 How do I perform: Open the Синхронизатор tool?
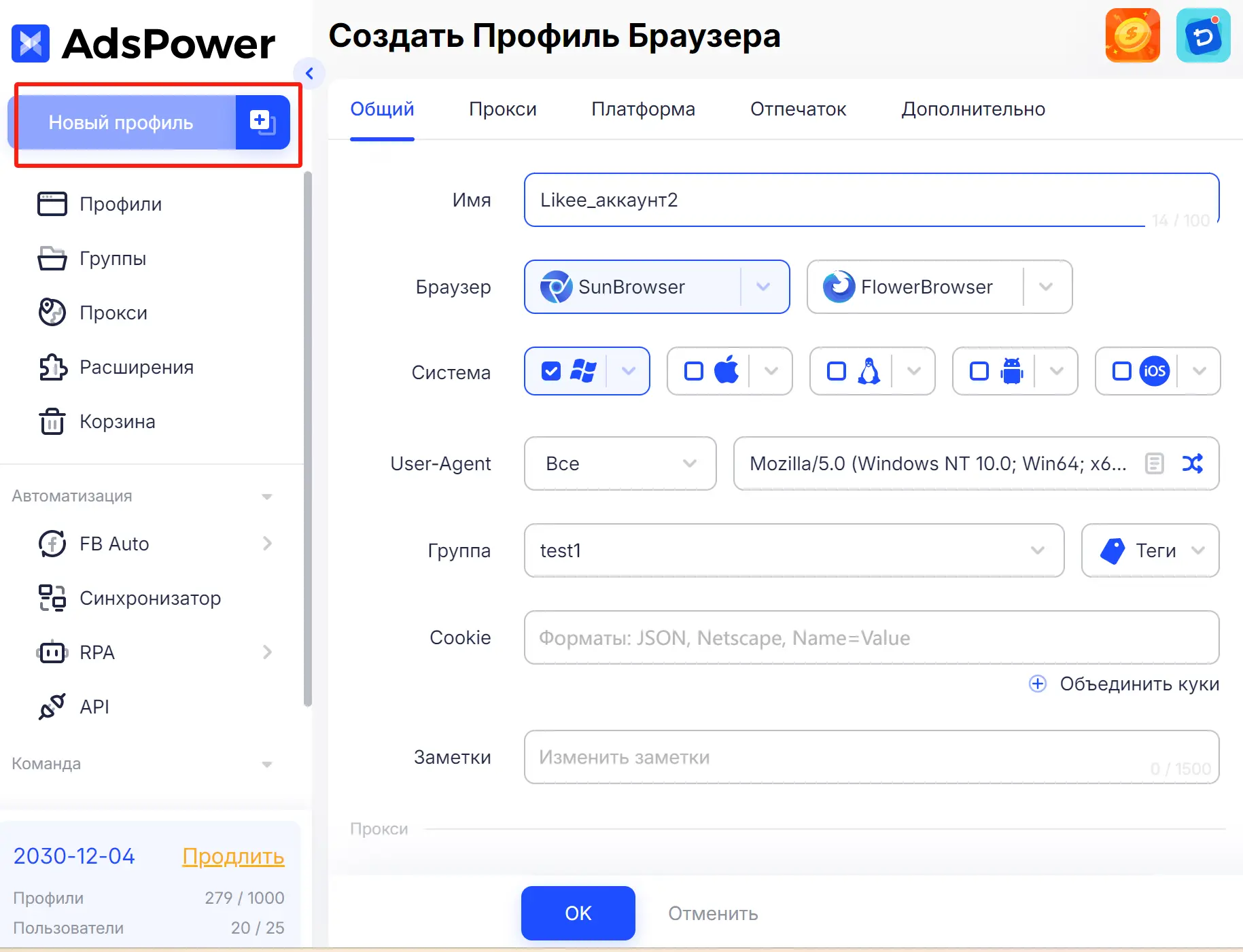(x=150, y=598)
